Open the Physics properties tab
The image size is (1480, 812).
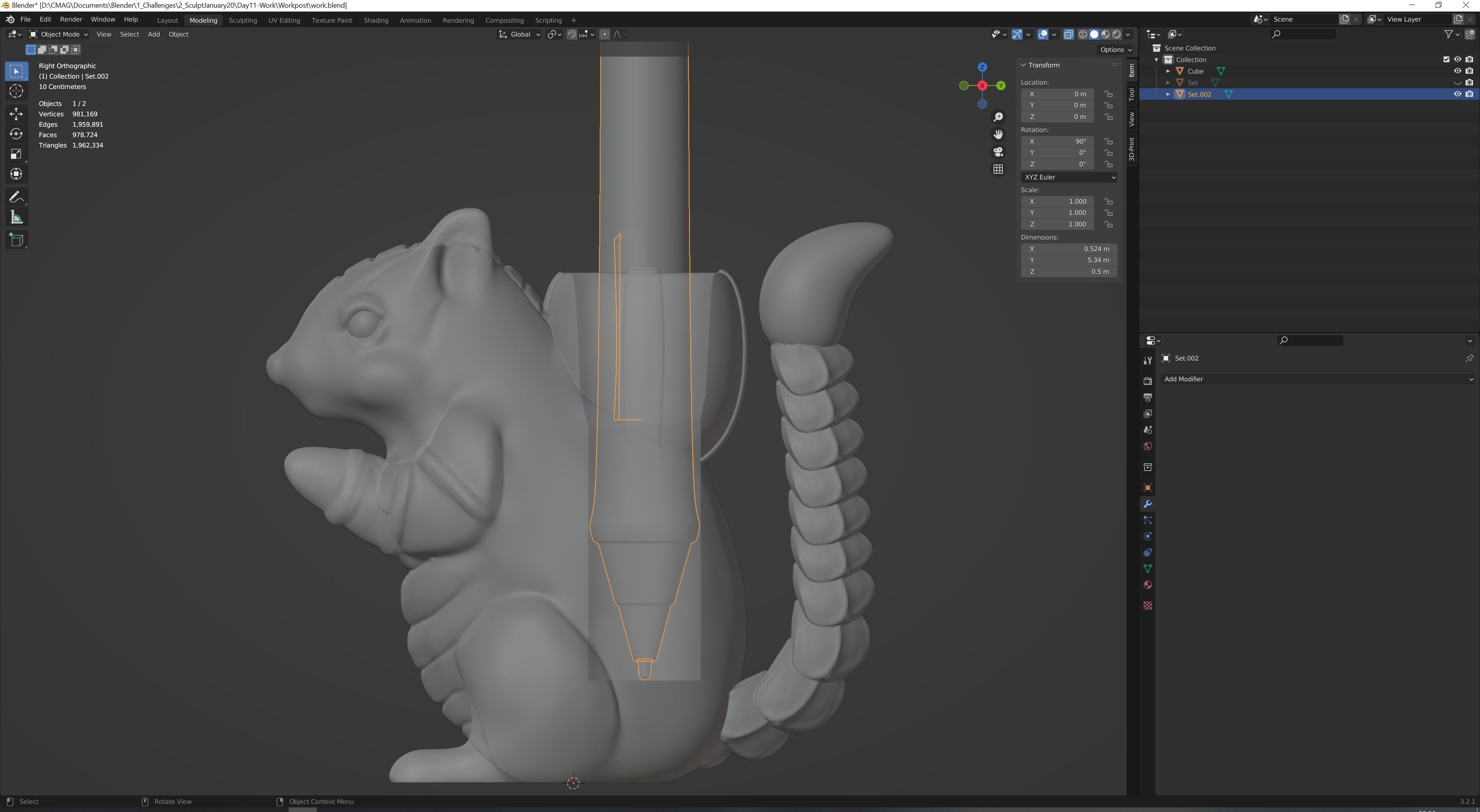coord(1147,536)
